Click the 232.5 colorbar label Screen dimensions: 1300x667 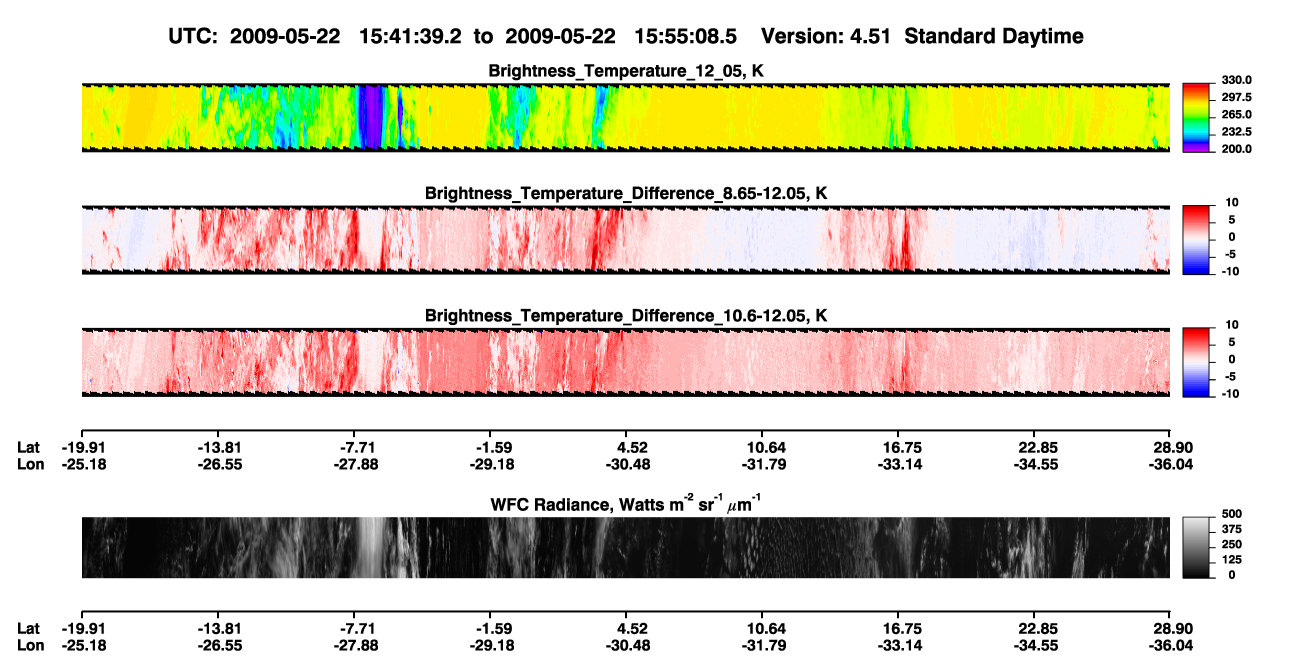[x=1238, y=131]
